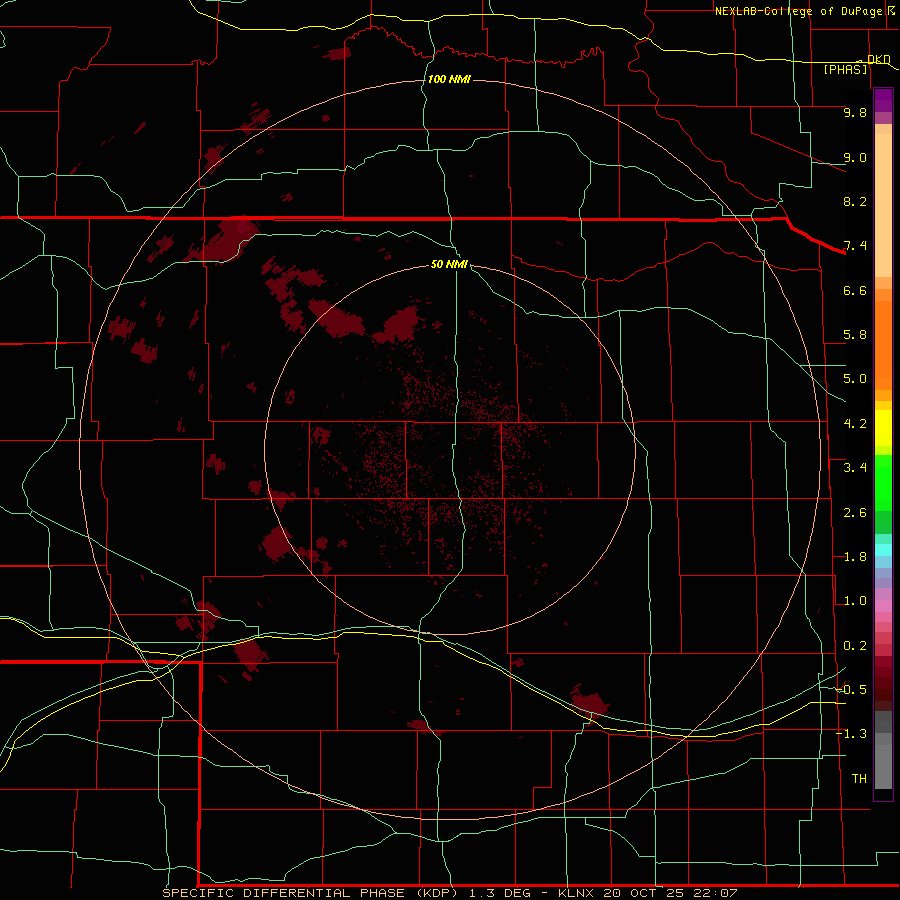Click the 9.0 value on the scale
Viewport: 900px width, 900px height.
point(855,157)
